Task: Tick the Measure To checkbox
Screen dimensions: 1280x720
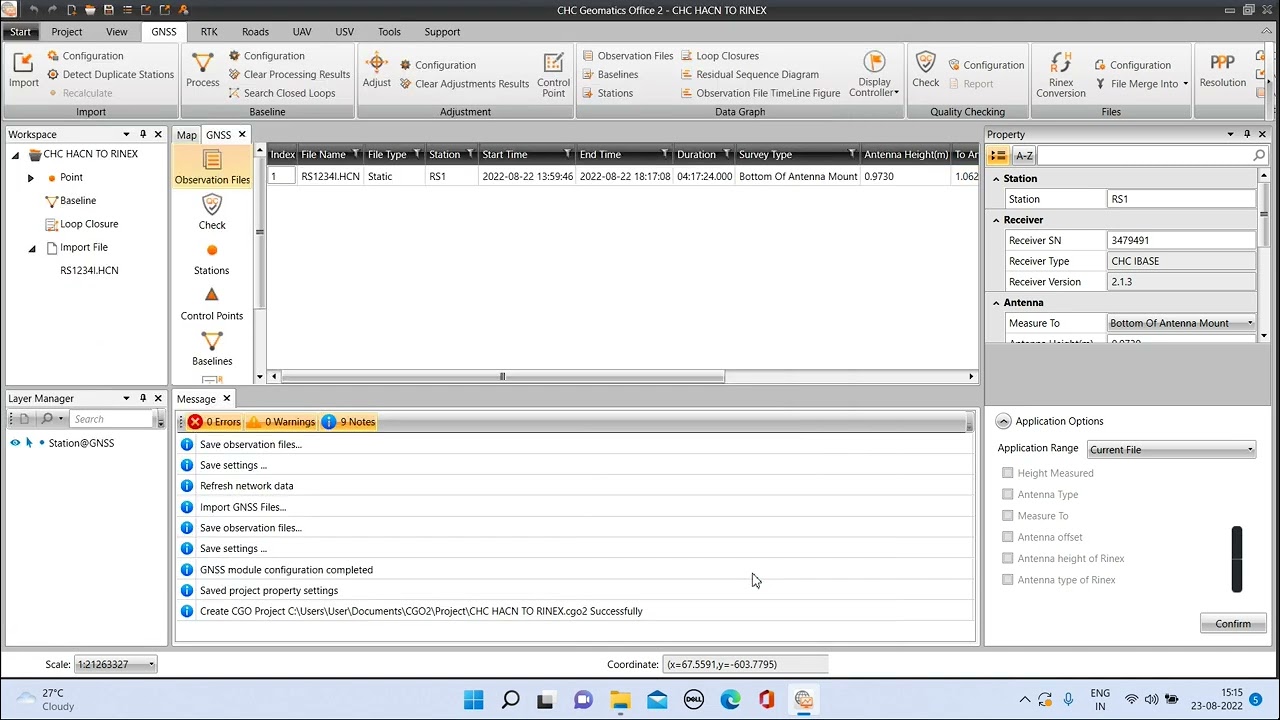Action: click(1008, 516)
